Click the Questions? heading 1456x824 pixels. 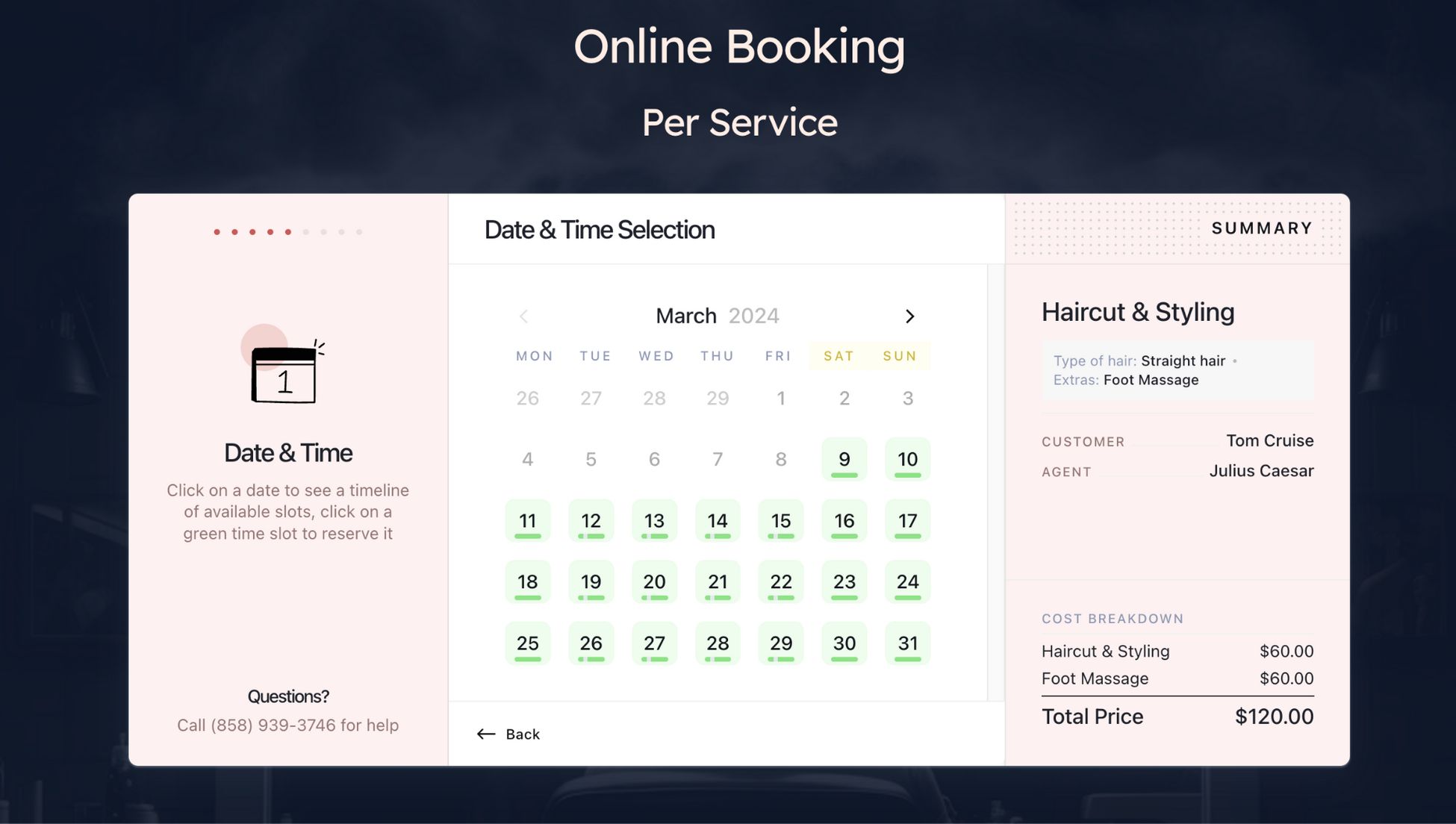coord(288,696)
